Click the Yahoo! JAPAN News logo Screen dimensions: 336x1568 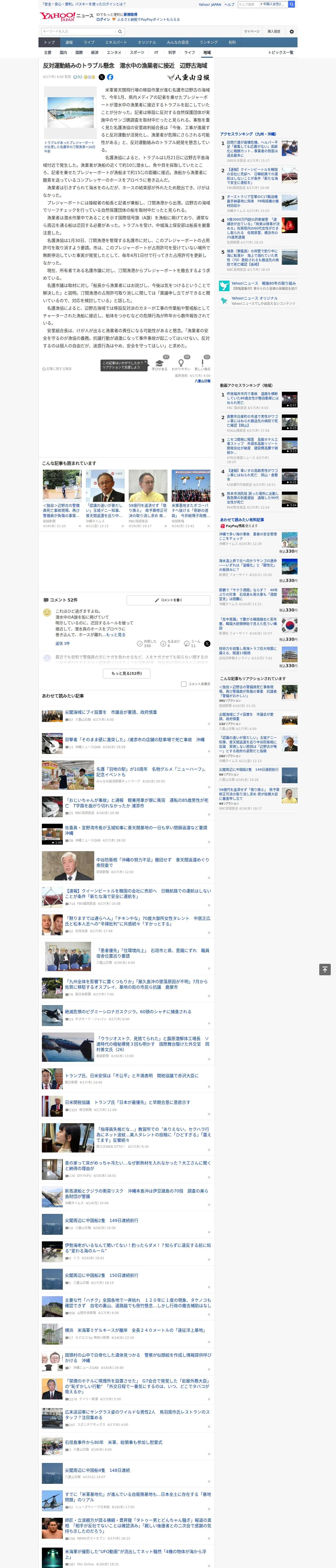66,16
